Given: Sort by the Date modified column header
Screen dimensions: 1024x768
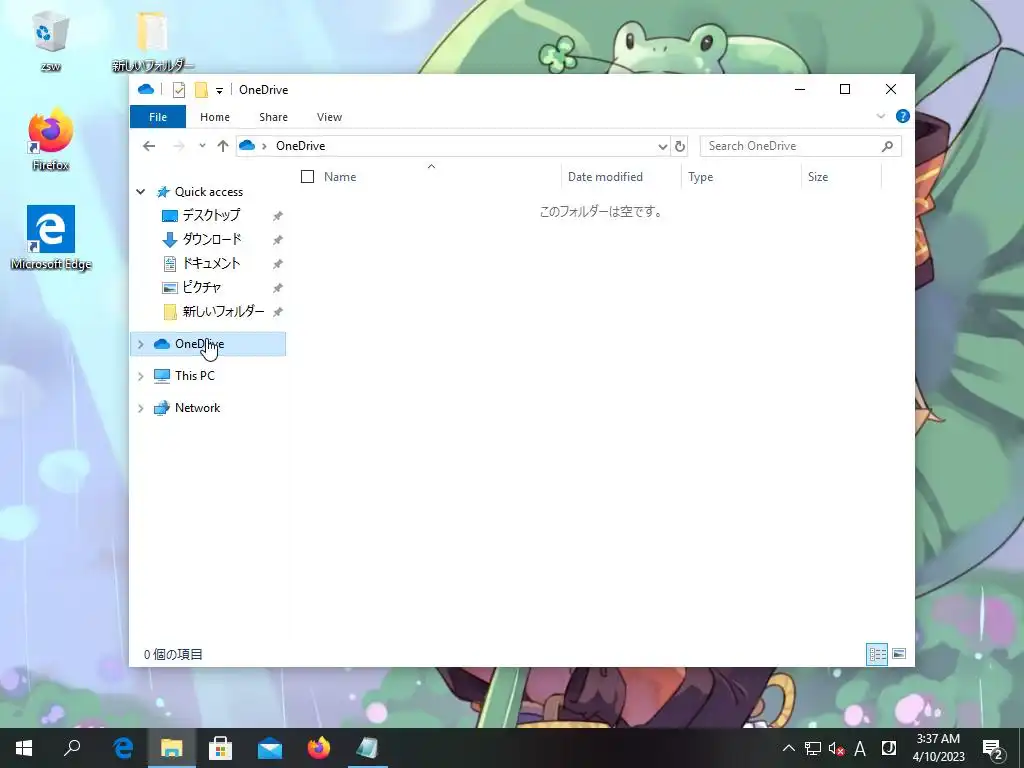Looking at the screenshot, I should (x=605, y=176).
